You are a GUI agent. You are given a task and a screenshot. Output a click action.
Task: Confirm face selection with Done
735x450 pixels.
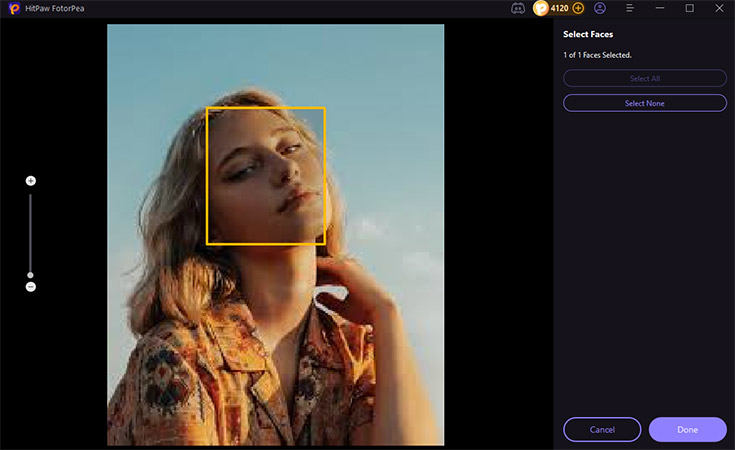688,429
